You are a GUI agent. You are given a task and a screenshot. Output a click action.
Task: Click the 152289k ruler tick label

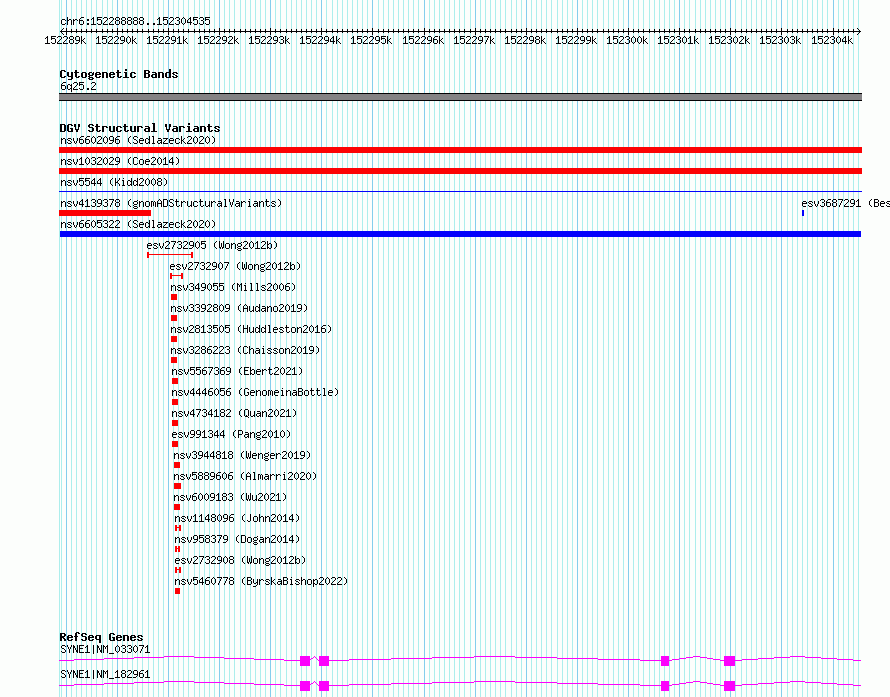pyautogui.click(x=65, y=40)
